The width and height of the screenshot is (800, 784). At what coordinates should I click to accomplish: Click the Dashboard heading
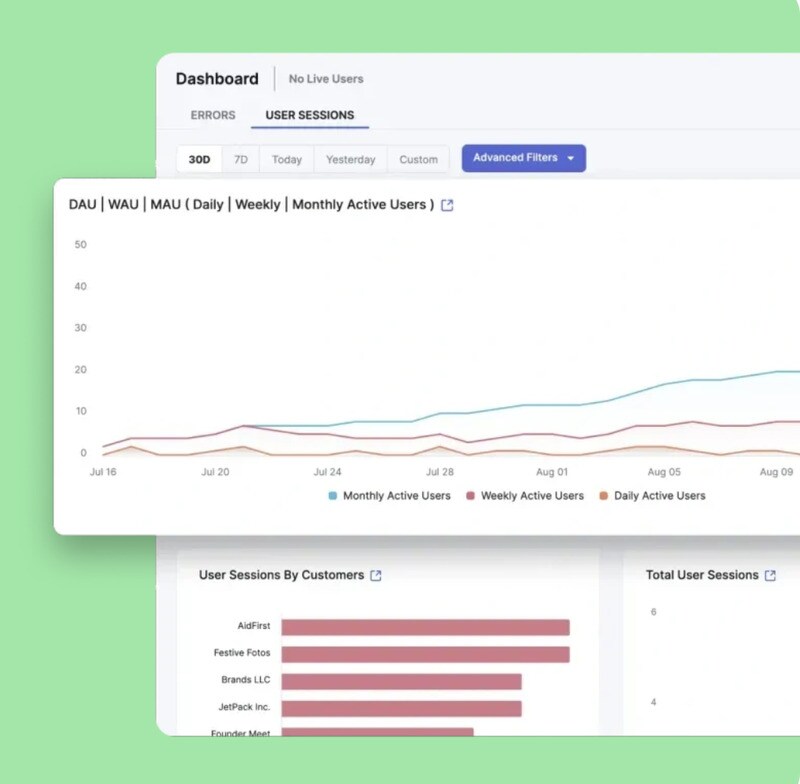pos(217,79)
